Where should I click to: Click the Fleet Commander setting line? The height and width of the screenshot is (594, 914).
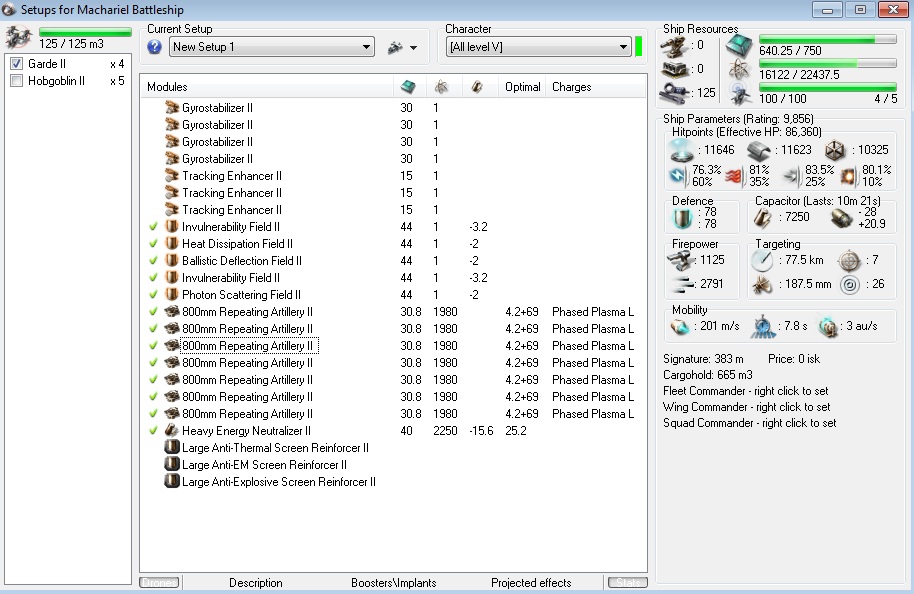pos(745,391)
